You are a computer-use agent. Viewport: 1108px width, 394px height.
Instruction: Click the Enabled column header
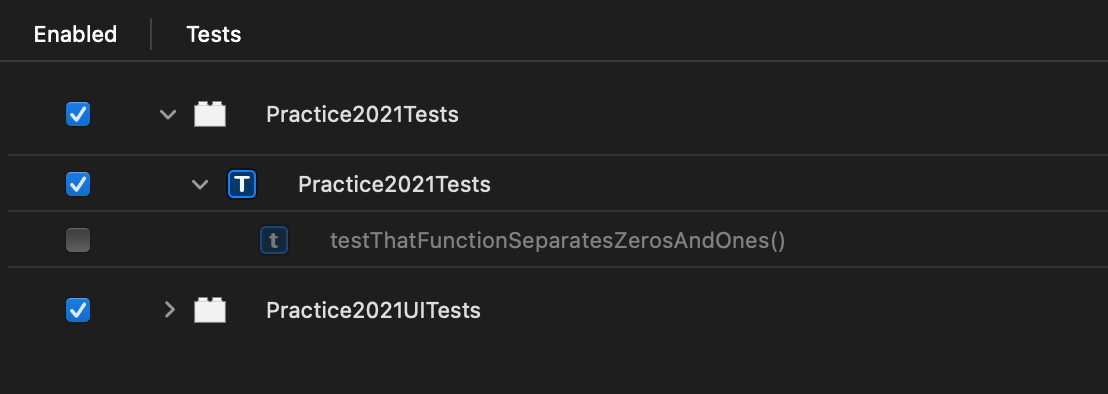pyautogui.click(x=76, y=34)
